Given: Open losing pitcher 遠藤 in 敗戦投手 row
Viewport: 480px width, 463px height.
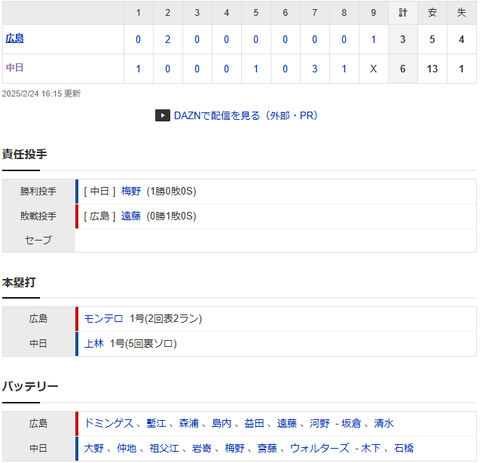Looking at the screenshot, I should (131, 216).
